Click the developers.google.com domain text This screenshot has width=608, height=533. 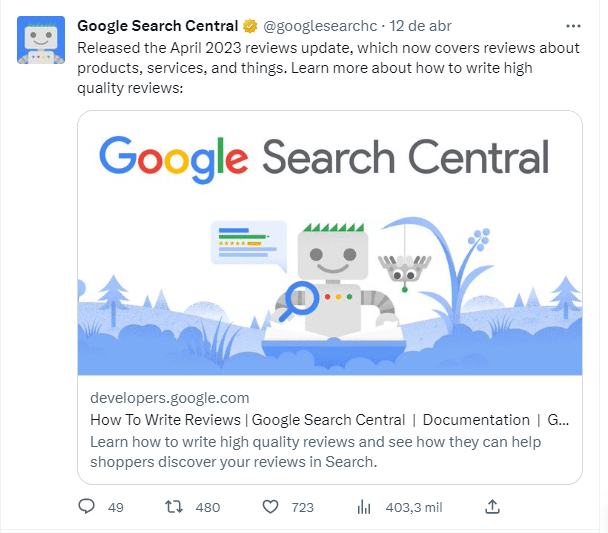(170, 398)
